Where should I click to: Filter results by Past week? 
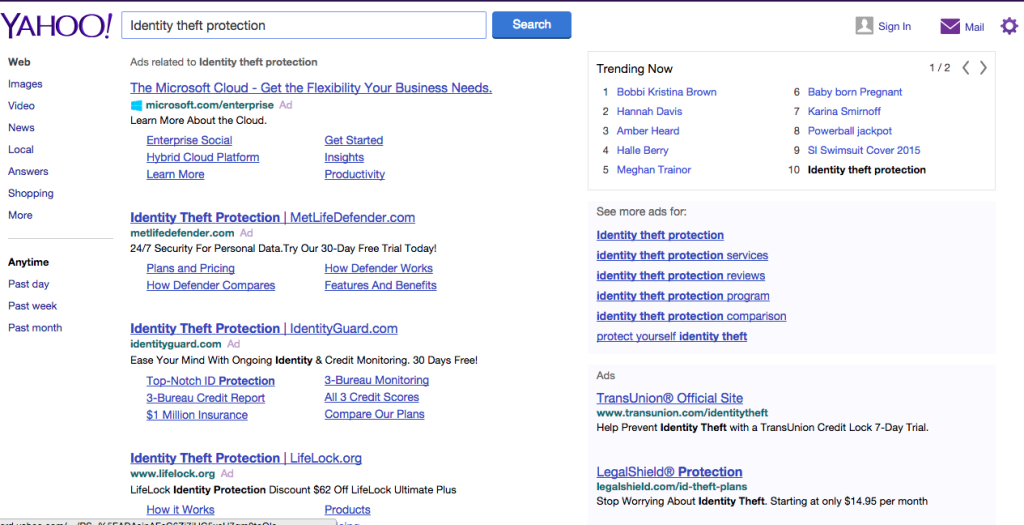click(33, 306)
